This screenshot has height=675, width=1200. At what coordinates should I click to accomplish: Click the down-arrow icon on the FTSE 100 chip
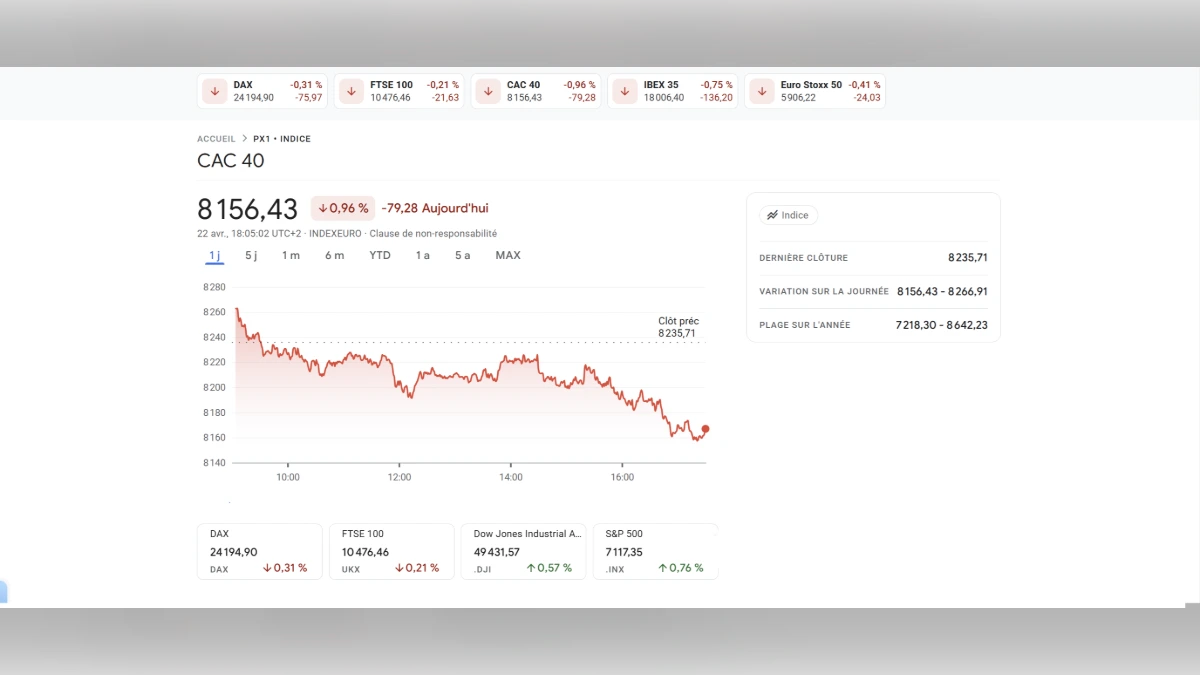coord(351,91)
